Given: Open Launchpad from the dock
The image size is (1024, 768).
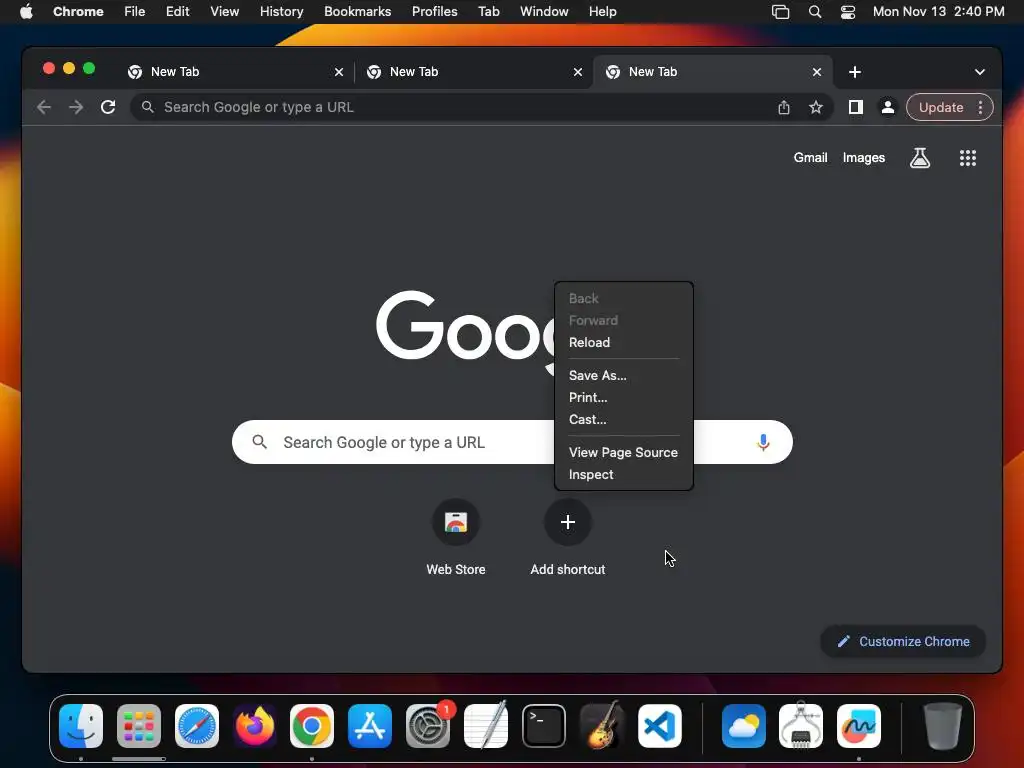Looking at the screenshot, I should coord(138,726).
